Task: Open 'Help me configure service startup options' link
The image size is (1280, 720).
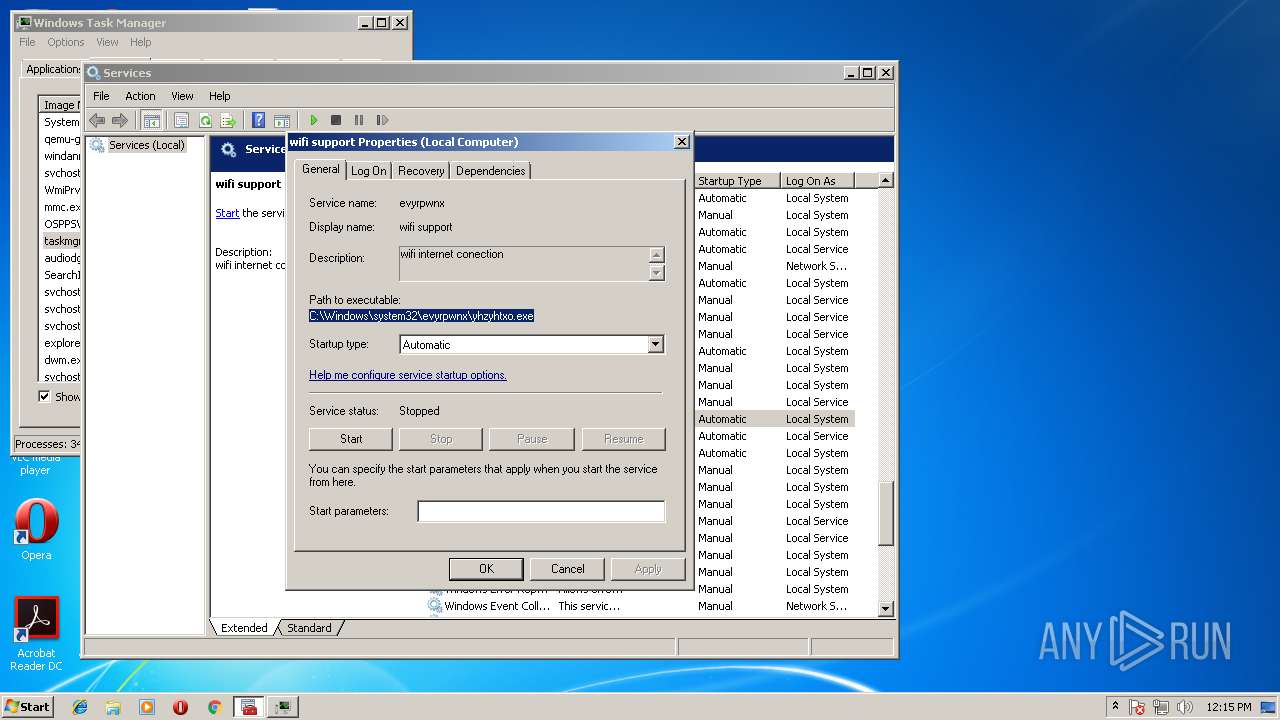Action: point(408,375)
